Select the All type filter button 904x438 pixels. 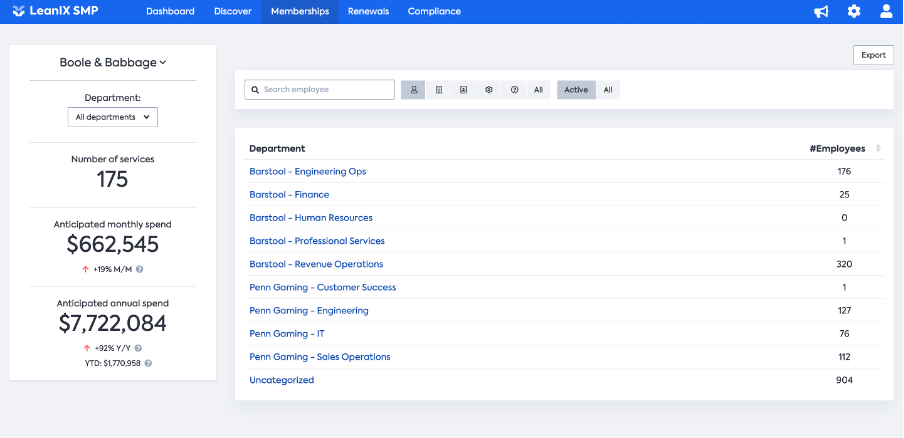(x=538, y=90)
